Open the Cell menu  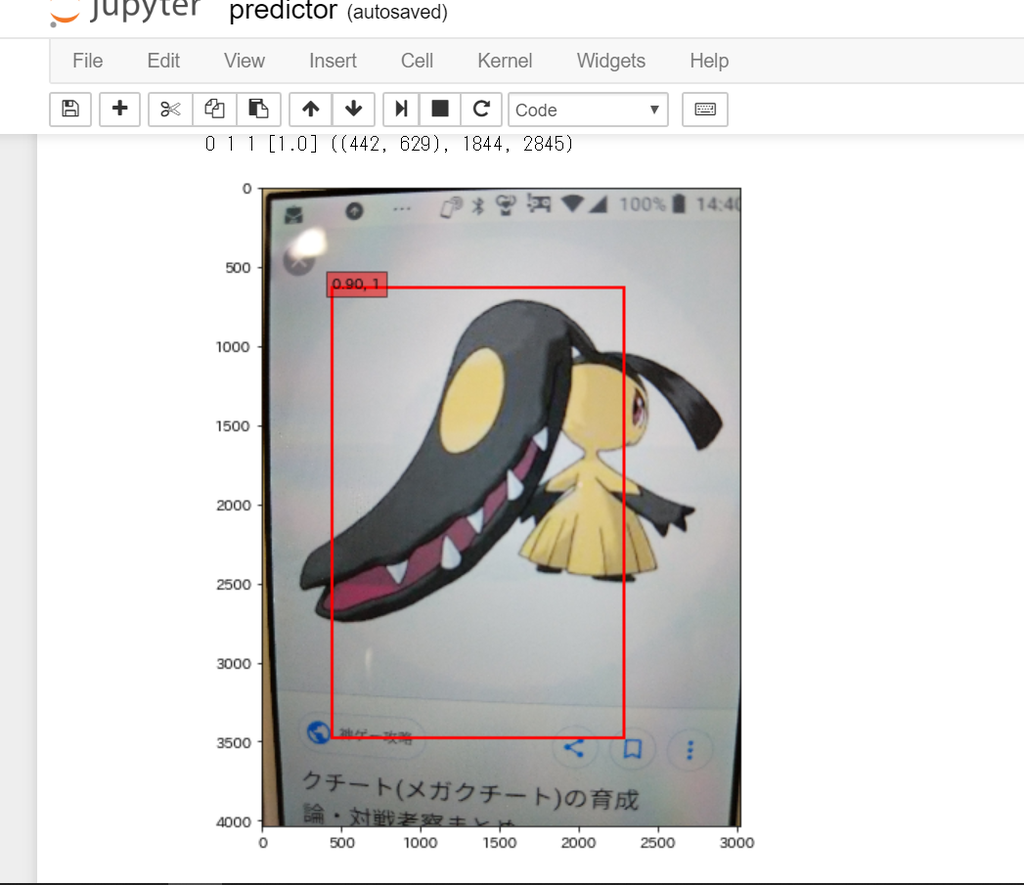click(x=417, y=61)
